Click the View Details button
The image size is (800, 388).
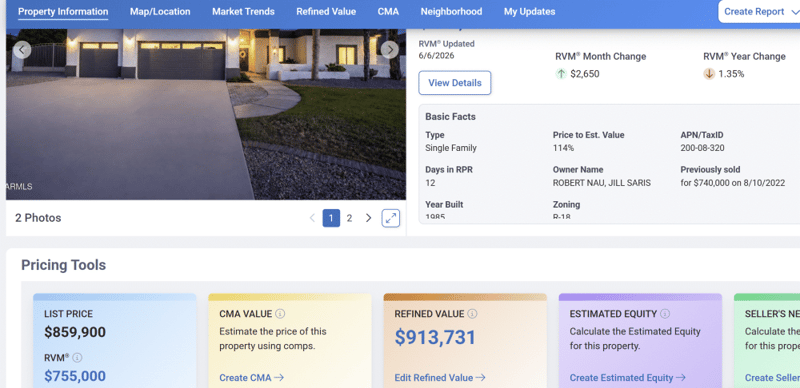455,83
